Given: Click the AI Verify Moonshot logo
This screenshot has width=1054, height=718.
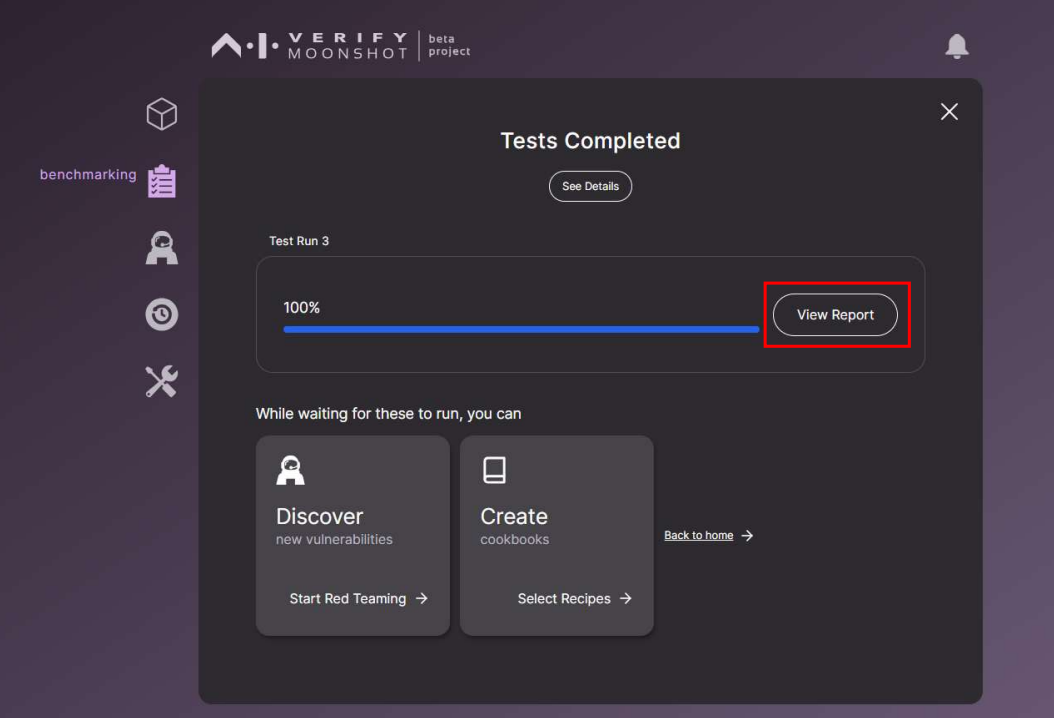Looking at the screenshot, I should [341, 46].
